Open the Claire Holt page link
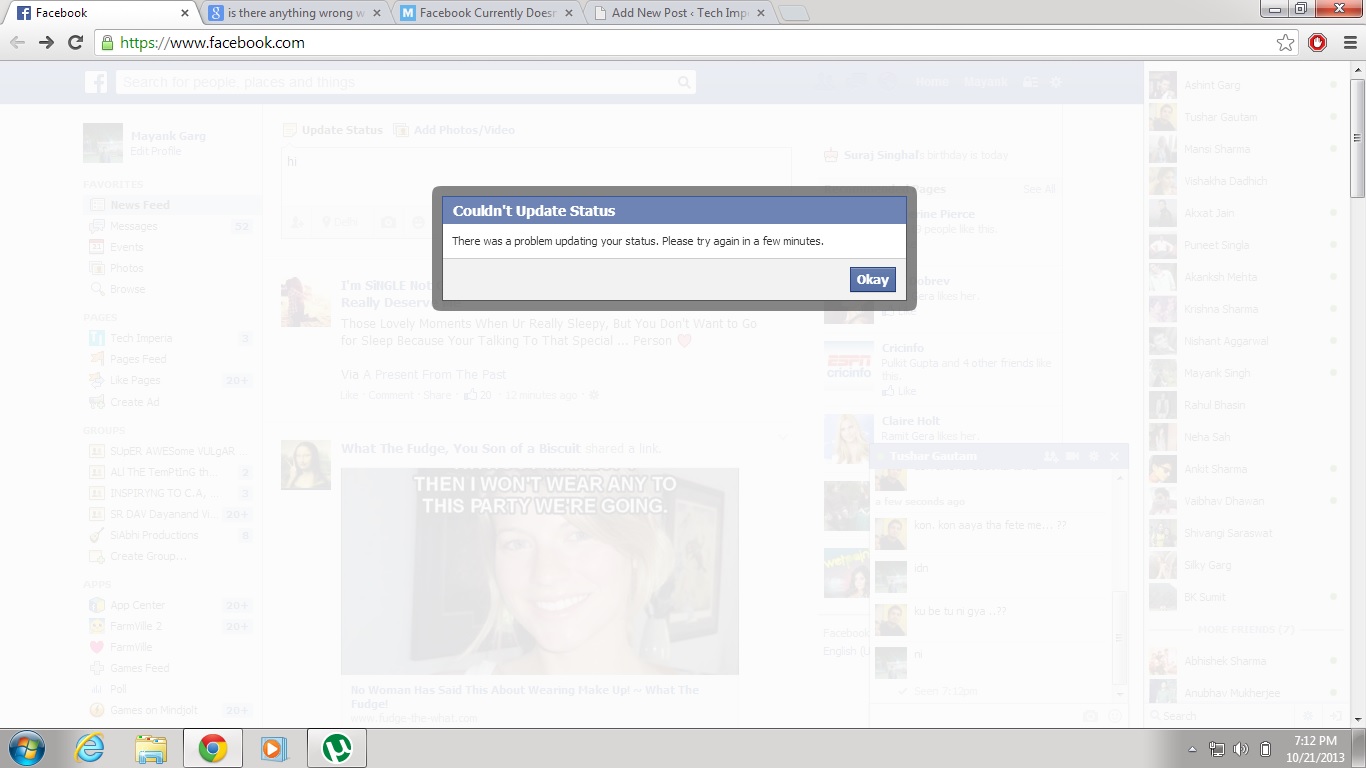This screenshot has height=768, width=1366. [911, 421]
